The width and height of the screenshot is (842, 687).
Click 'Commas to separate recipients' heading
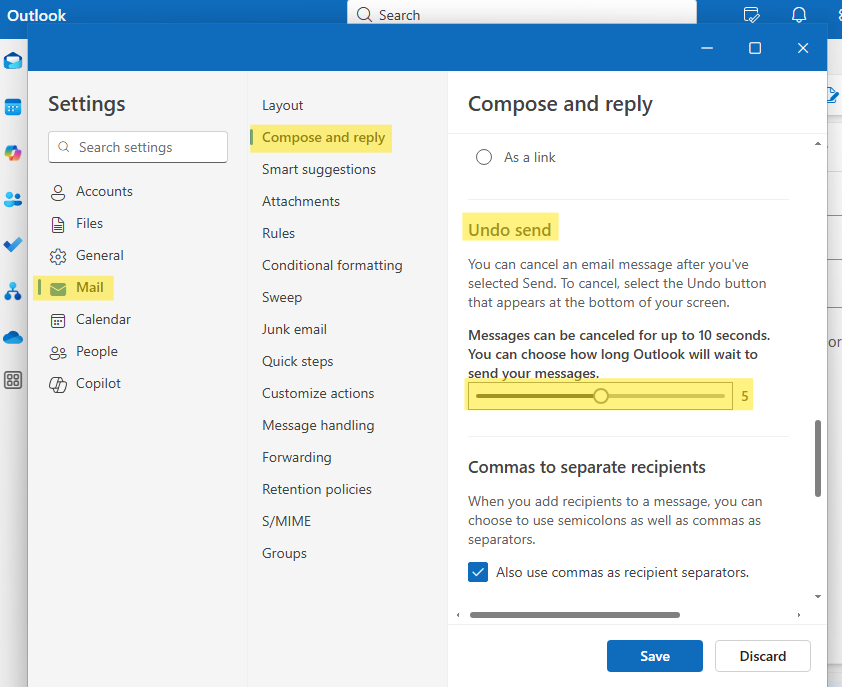tap(586, 467)
